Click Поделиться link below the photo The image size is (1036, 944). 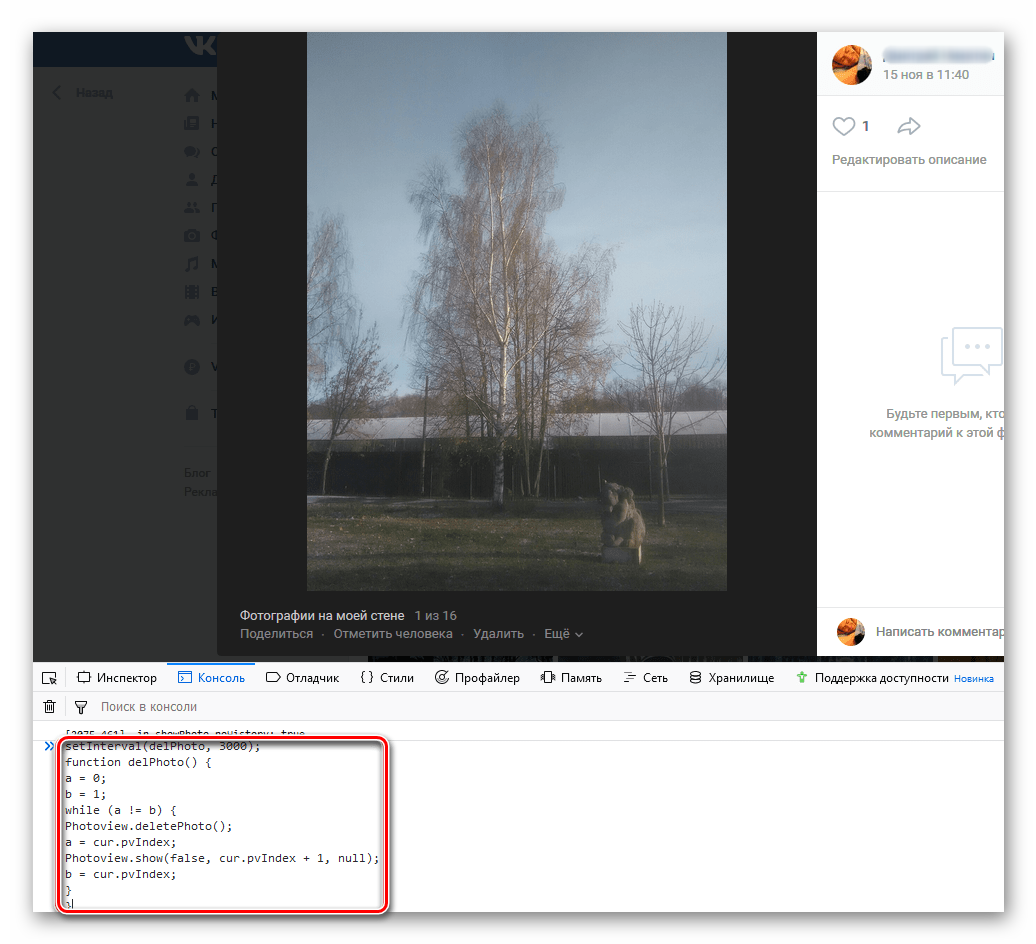pos(276,634)
